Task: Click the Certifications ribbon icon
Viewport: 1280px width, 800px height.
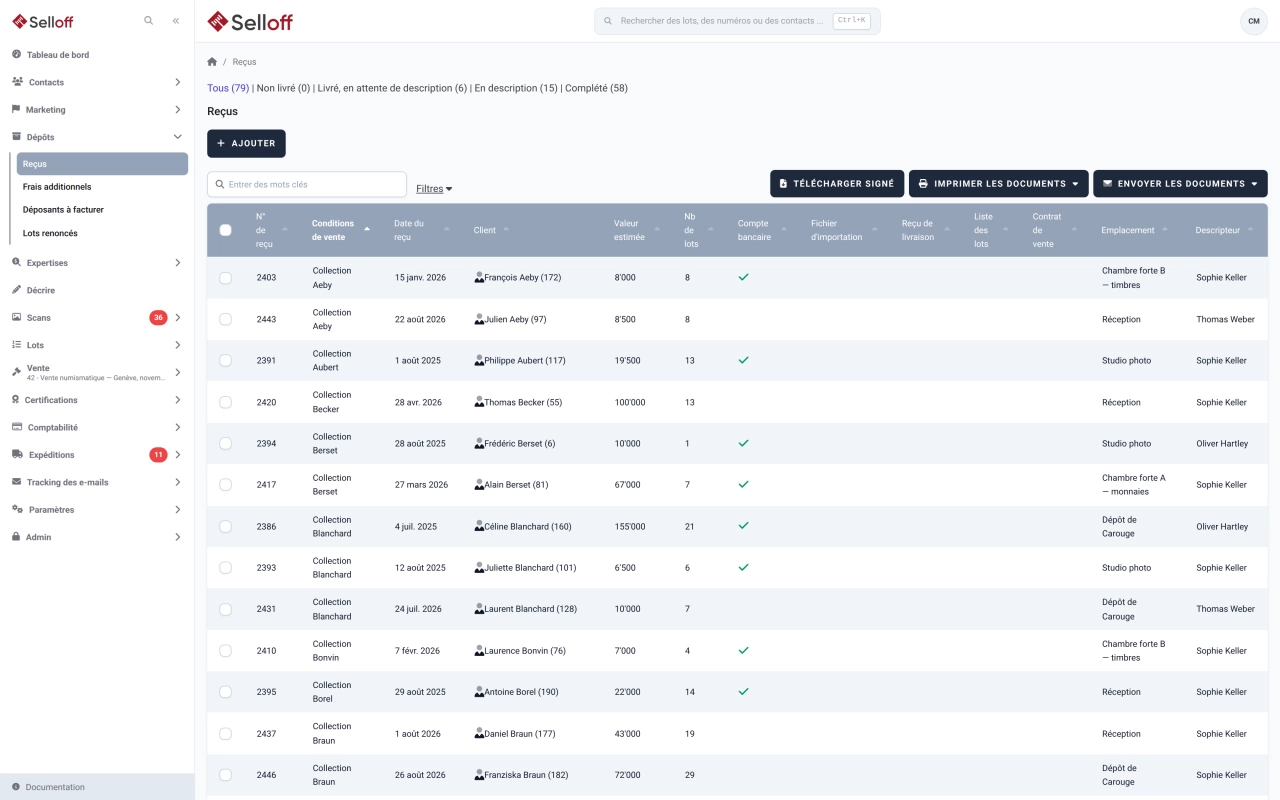Action: [x=16, y=400]
